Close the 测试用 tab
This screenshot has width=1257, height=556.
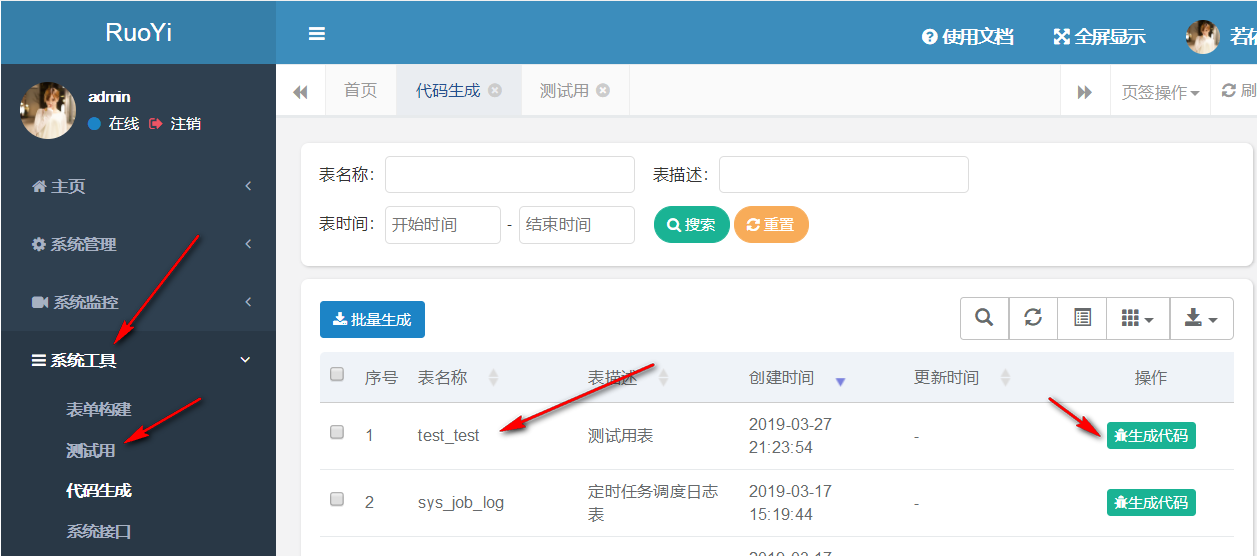pos(603,90)
